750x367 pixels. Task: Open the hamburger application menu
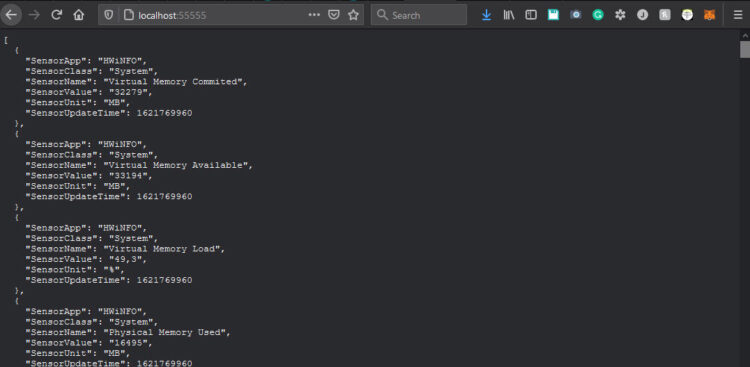(738, 15)
